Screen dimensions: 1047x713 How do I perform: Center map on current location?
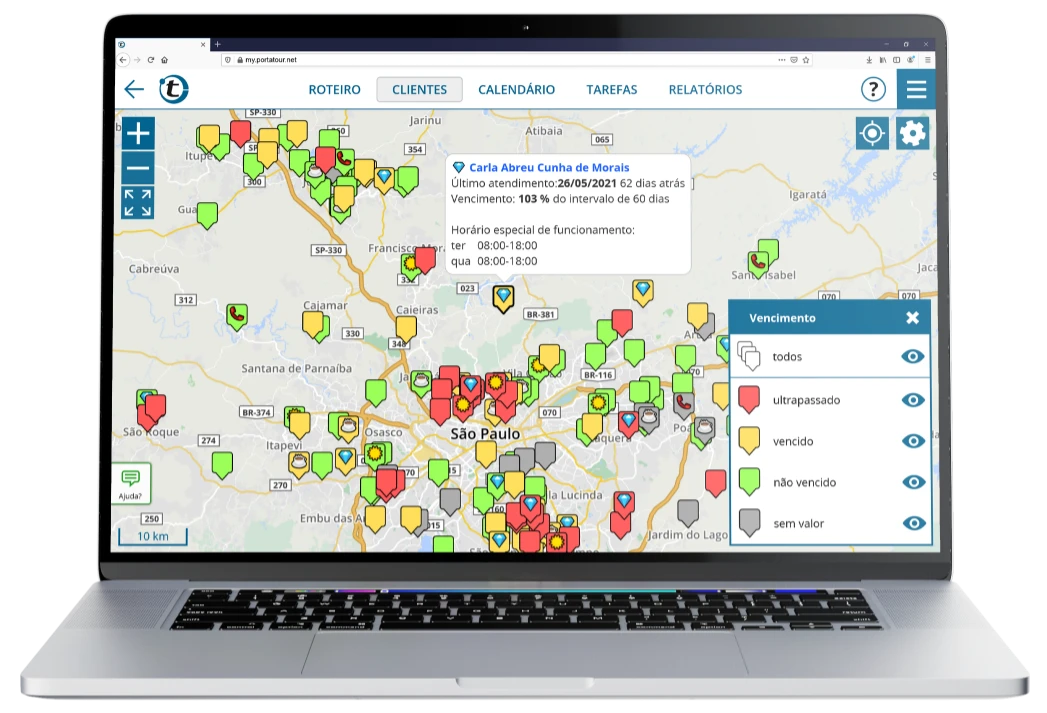coord(873,133)
